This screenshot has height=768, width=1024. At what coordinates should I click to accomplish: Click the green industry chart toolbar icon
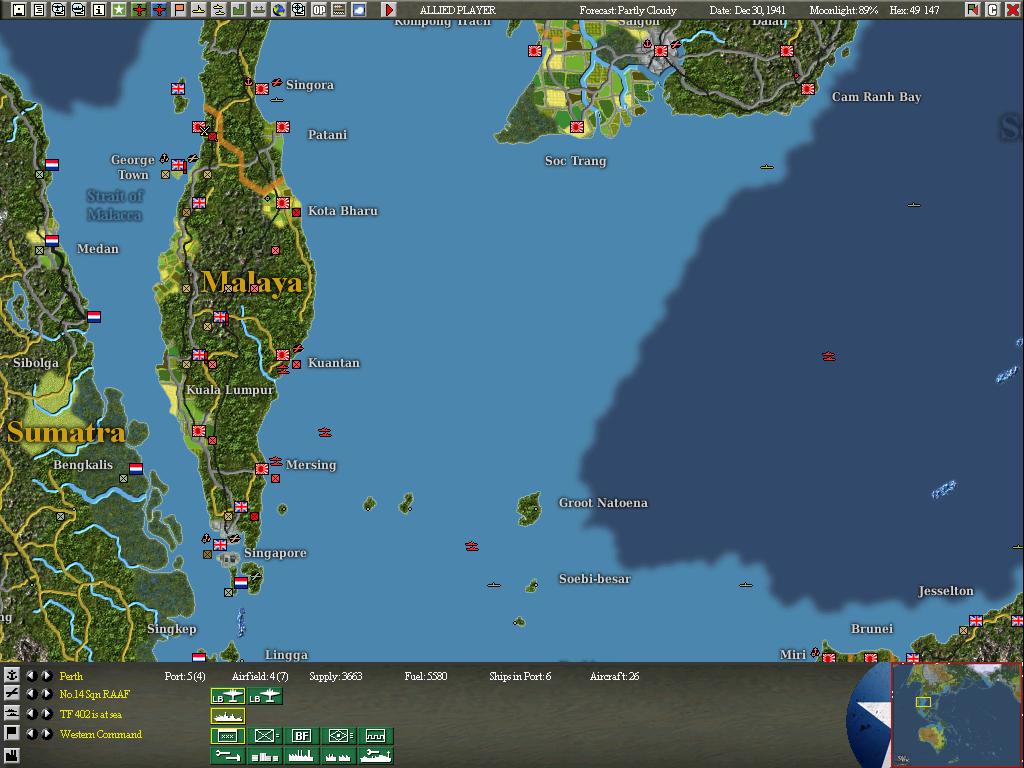[239, 10]
